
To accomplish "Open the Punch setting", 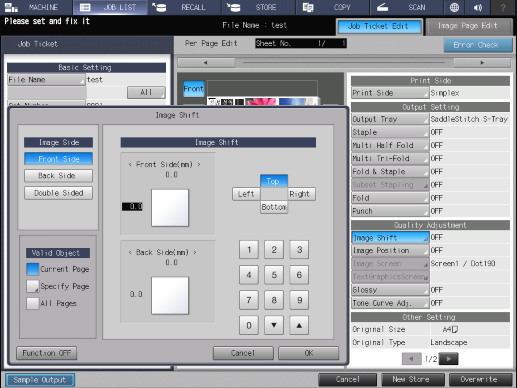I will (x=390, y=211).
